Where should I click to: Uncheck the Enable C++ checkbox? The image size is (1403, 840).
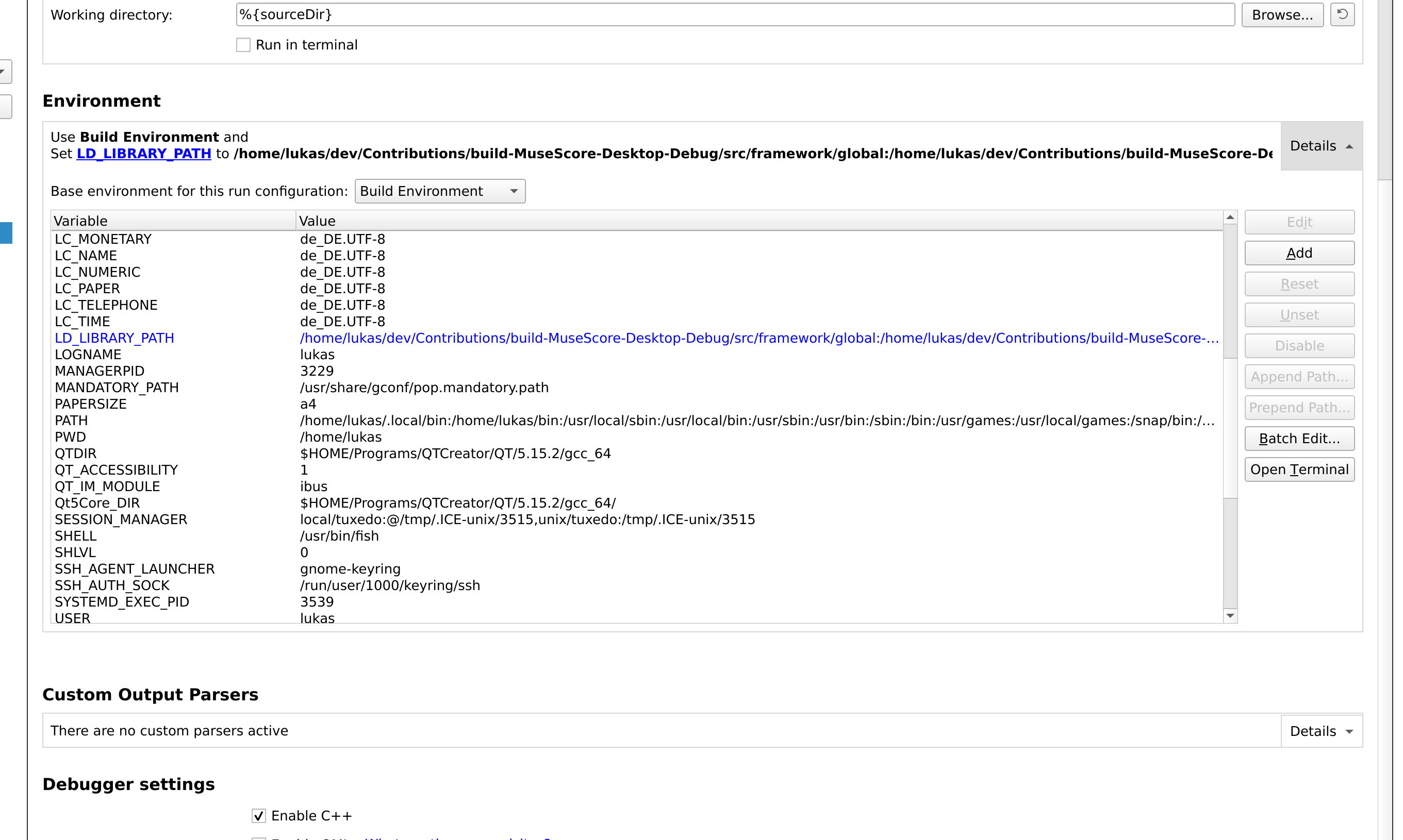pos(259,815)
